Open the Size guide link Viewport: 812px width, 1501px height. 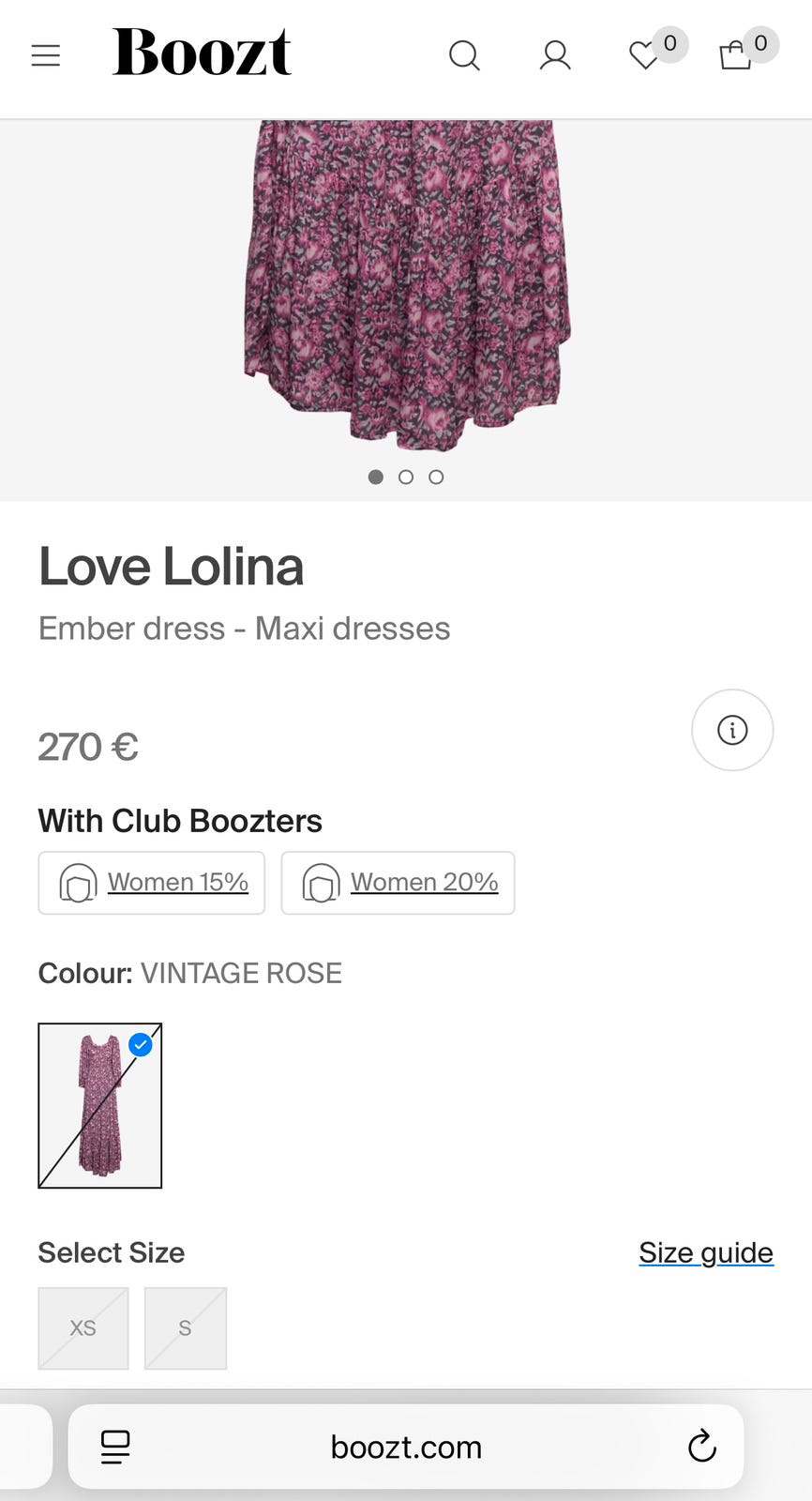coord(706,1252)
